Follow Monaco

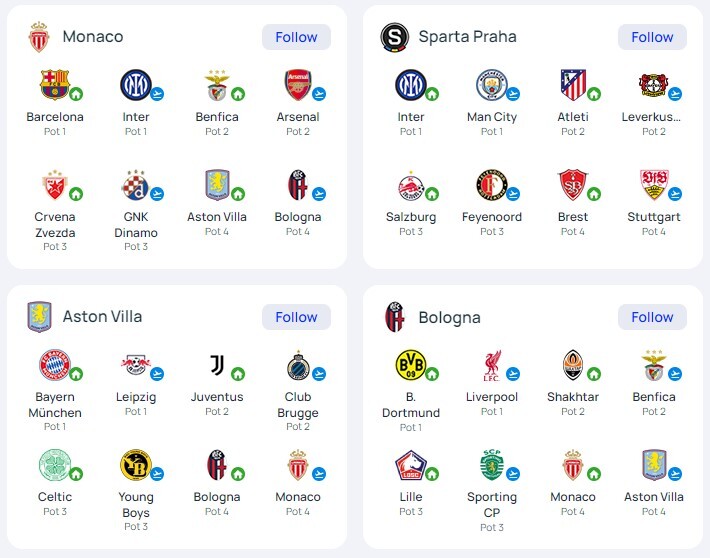tap(296, 37)
